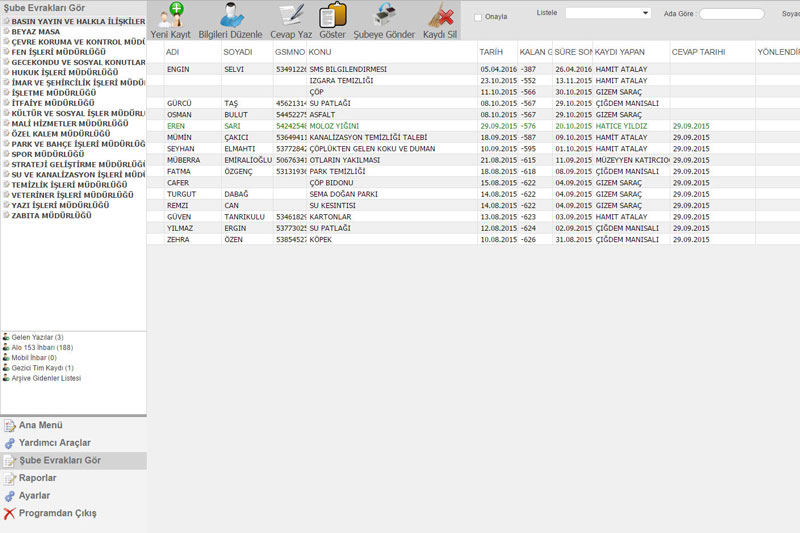Click Şubeye Gönder toolbar icon
Viewport: 800px width, 533px height.
(x=384, y=15)
